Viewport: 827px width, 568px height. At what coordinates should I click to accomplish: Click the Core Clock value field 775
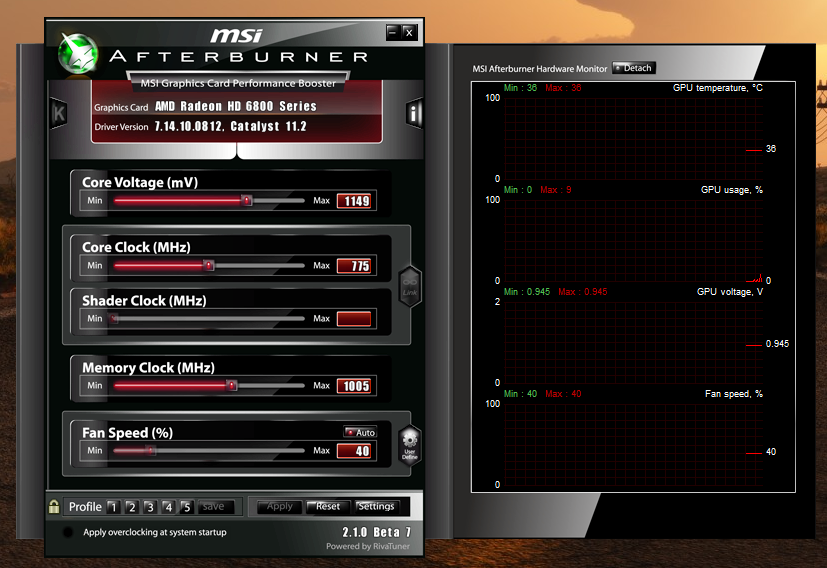click(354, 266)
